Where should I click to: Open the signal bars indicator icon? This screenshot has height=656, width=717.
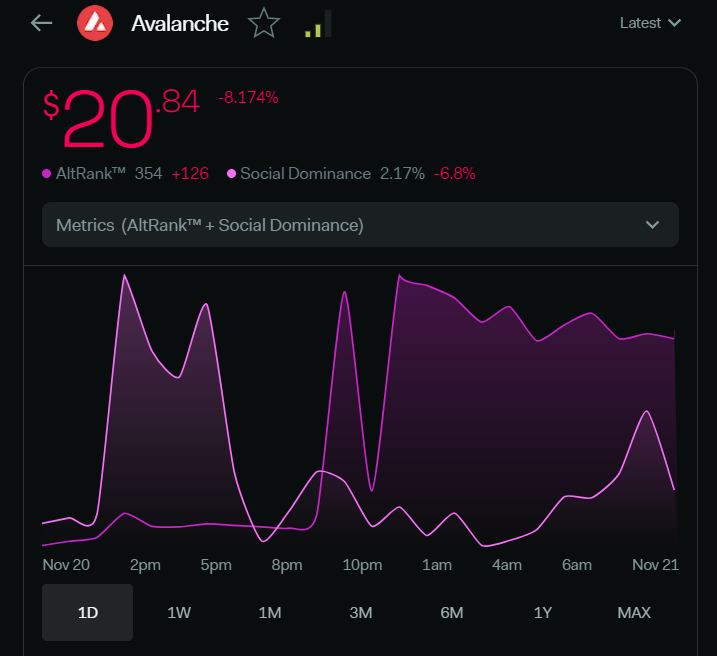[x=318, y=24]
